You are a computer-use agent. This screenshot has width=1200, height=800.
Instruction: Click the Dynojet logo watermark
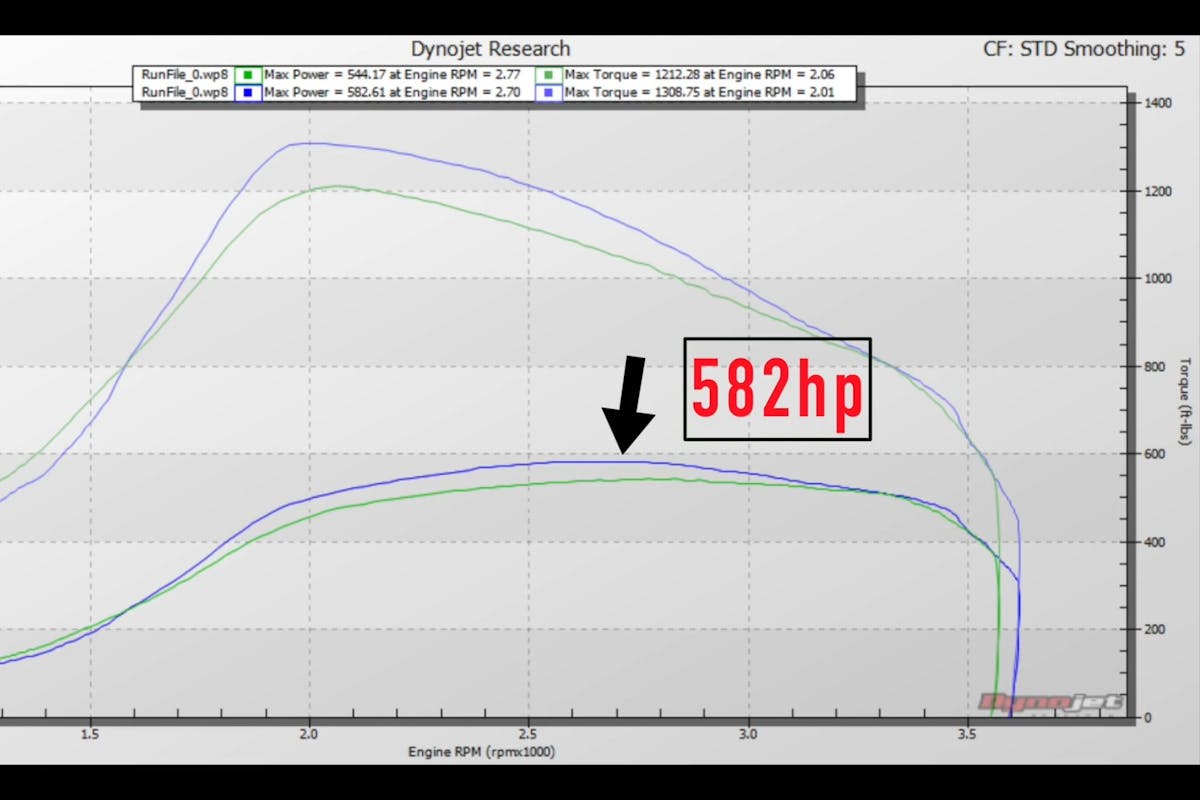point(1050,702)
